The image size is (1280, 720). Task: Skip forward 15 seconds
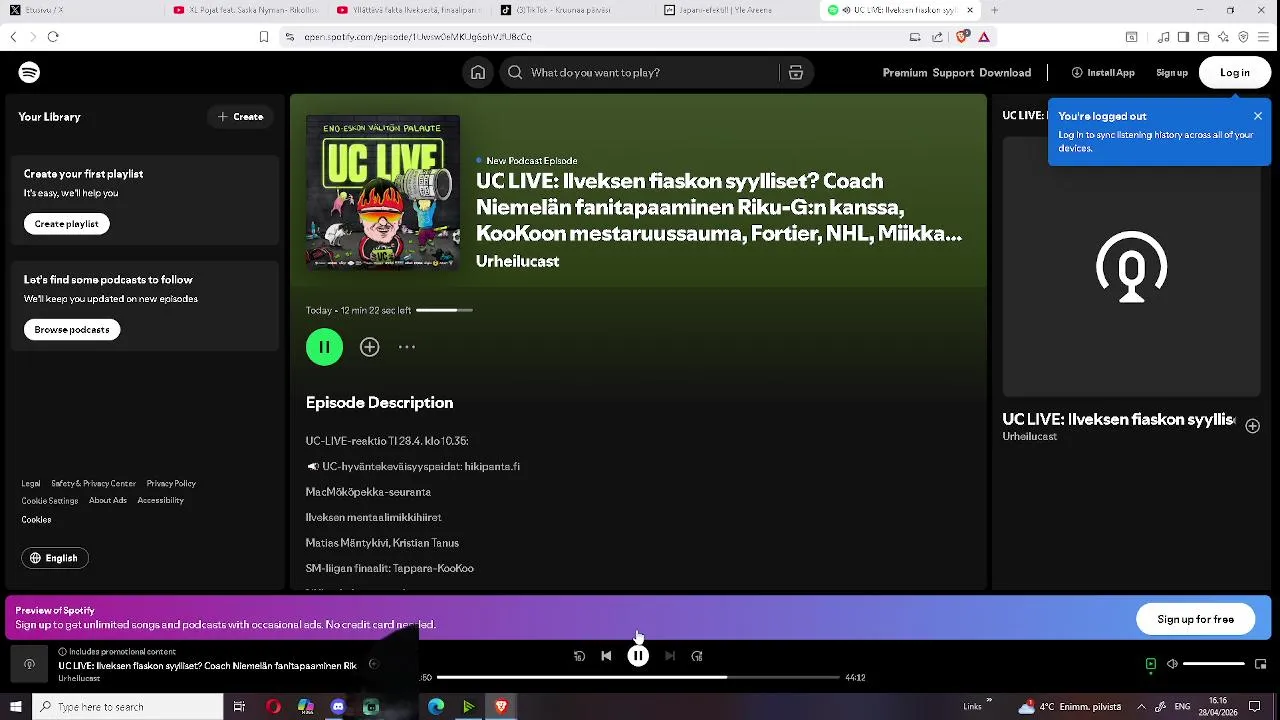pyautogui.click(x=697, y=656)
